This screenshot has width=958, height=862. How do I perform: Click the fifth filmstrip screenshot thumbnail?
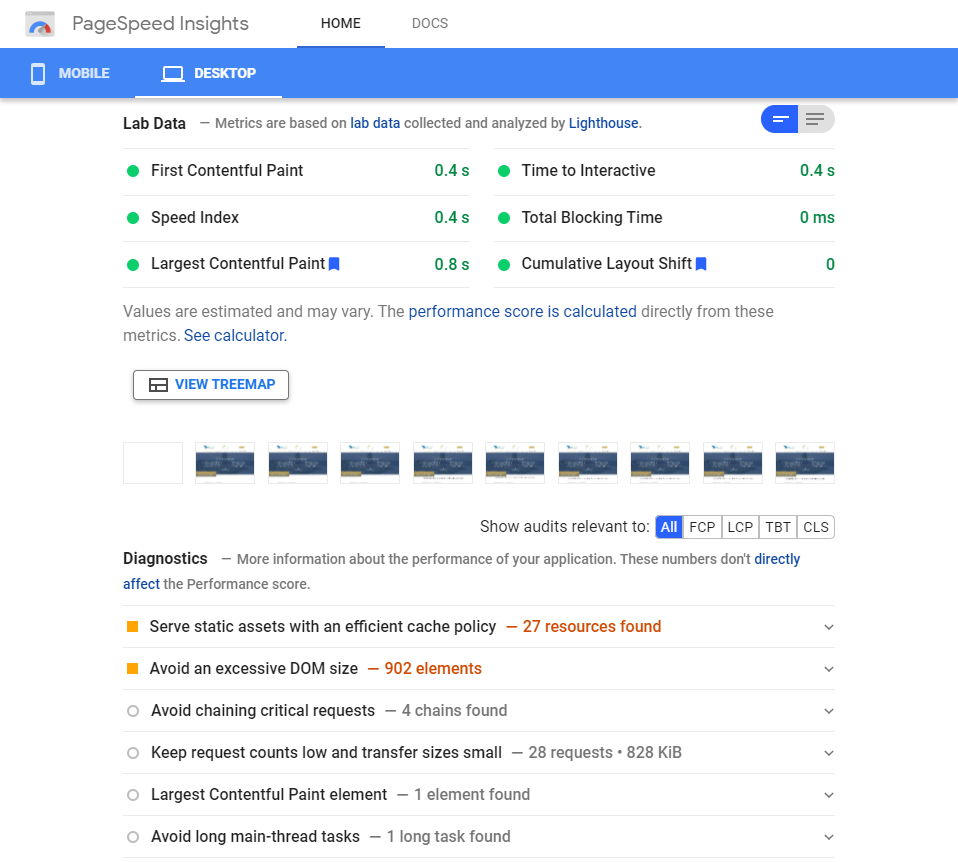pyautogui.click(x=442, y=463)
